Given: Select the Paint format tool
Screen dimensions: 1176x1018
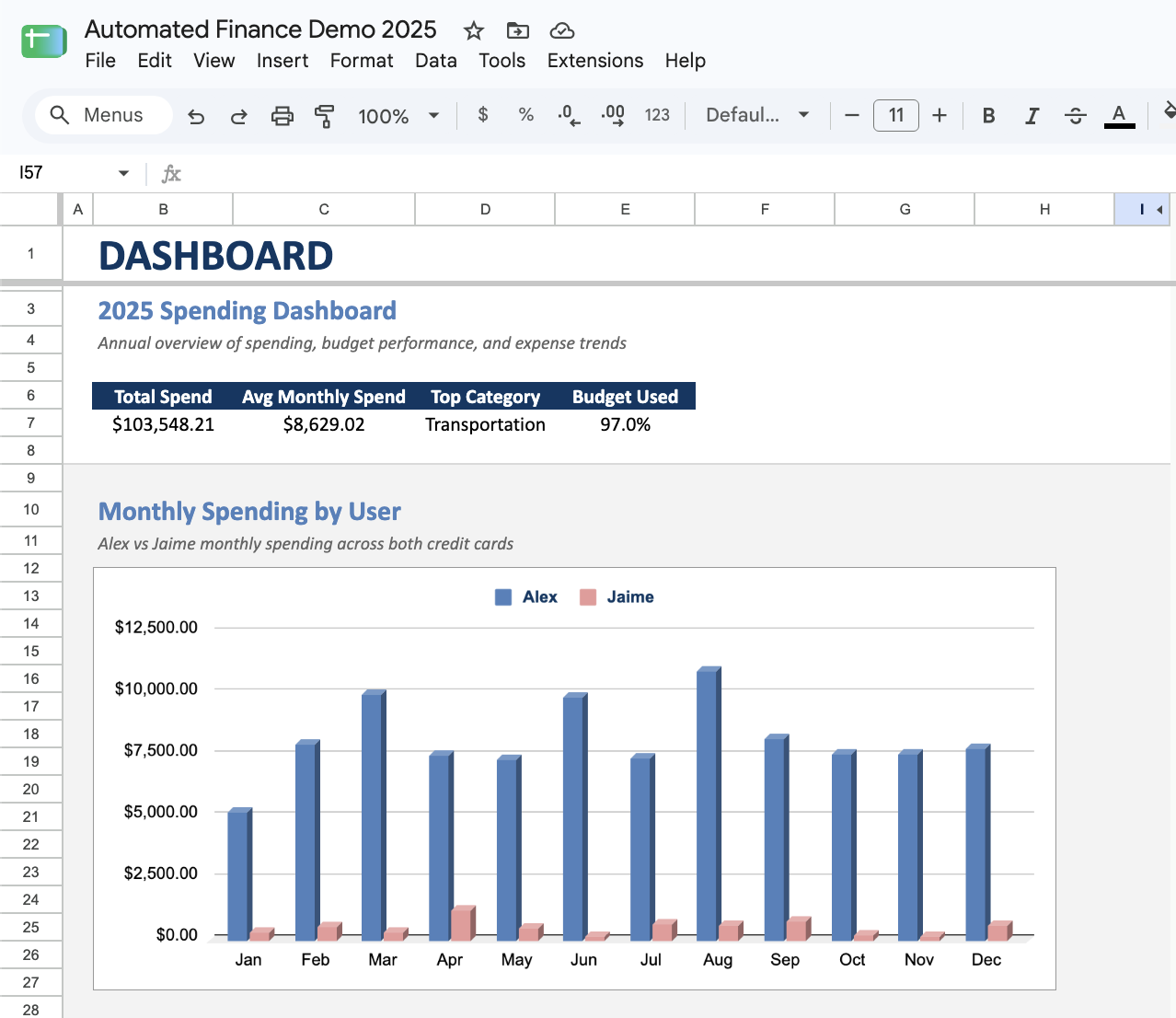Looking at the screenshot, I should click(325, 116).
